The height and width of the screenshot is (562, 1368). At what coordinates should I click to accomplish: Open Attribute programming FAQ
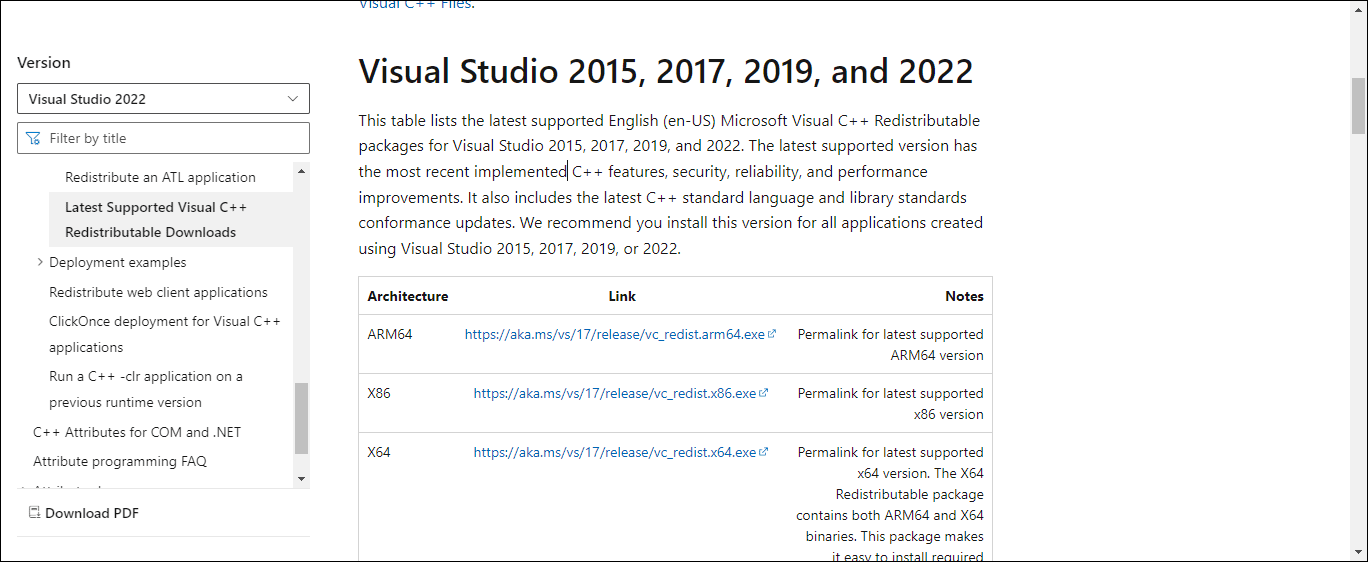(x=119, y=461)
